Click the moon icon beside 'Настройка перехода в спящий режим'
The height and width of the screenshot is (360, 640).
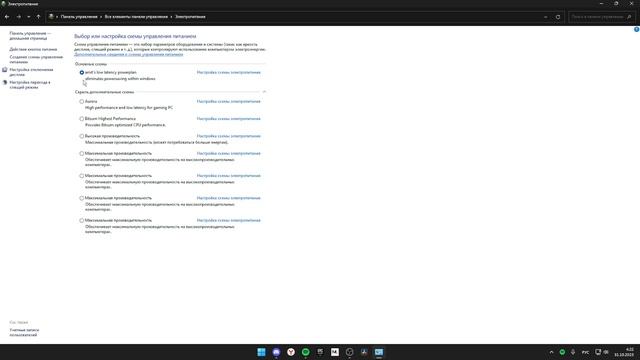(5, 82)
